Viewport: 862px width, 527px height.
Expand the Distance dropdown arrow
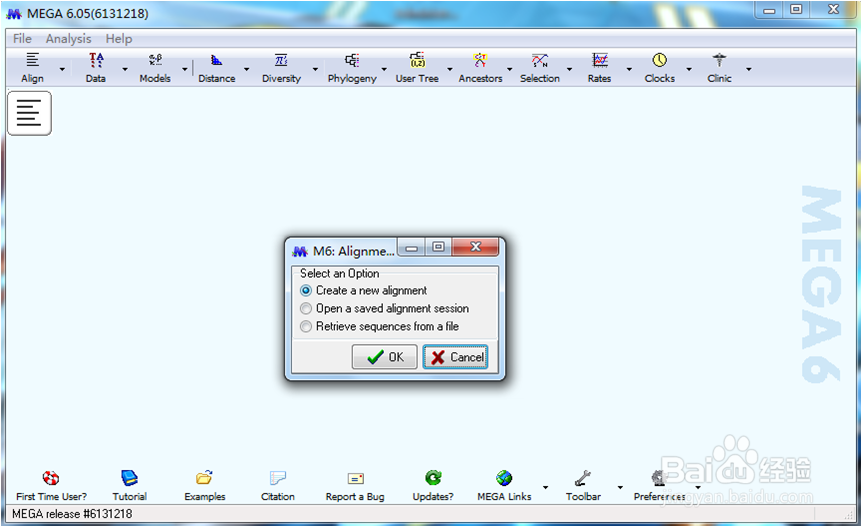(x=246, y=69)
